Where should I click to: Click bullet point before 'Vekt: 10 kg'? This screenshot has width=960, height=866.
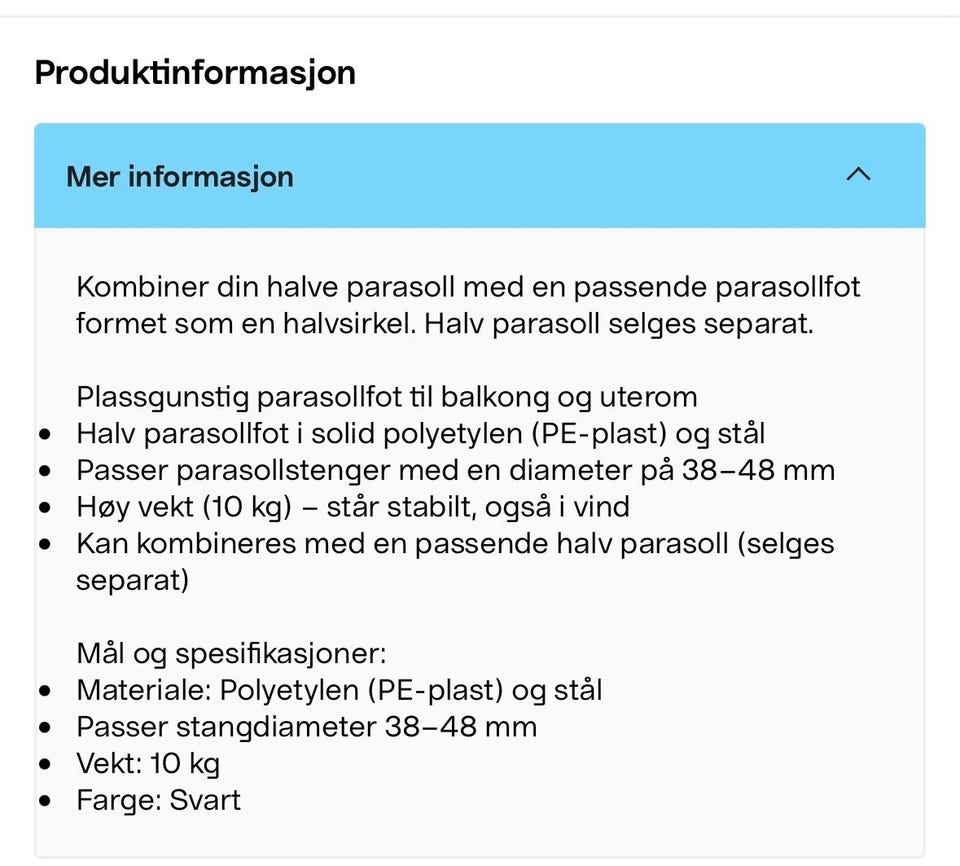click(45, 764)
